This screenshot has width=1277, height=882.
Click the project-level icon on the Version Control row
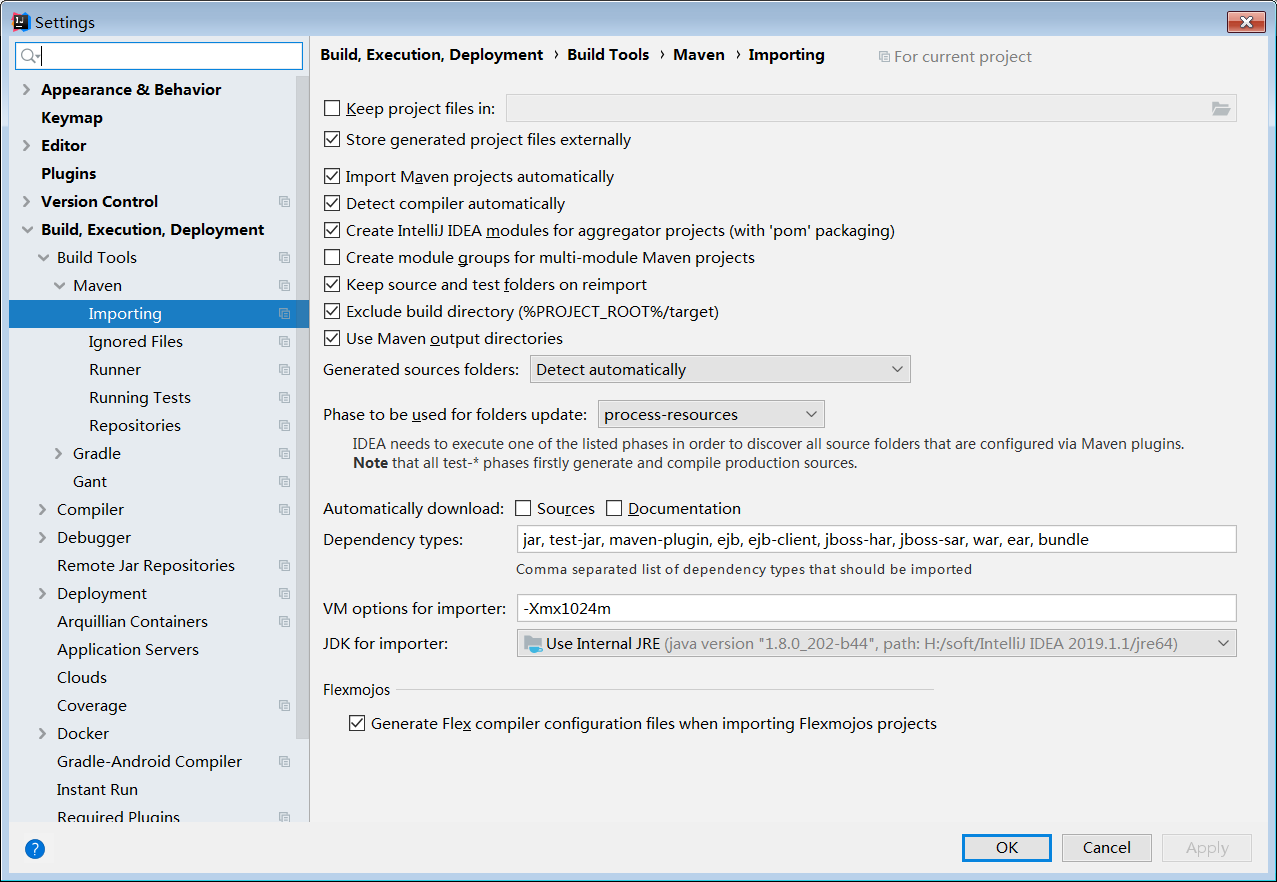(x=285, y=202)
